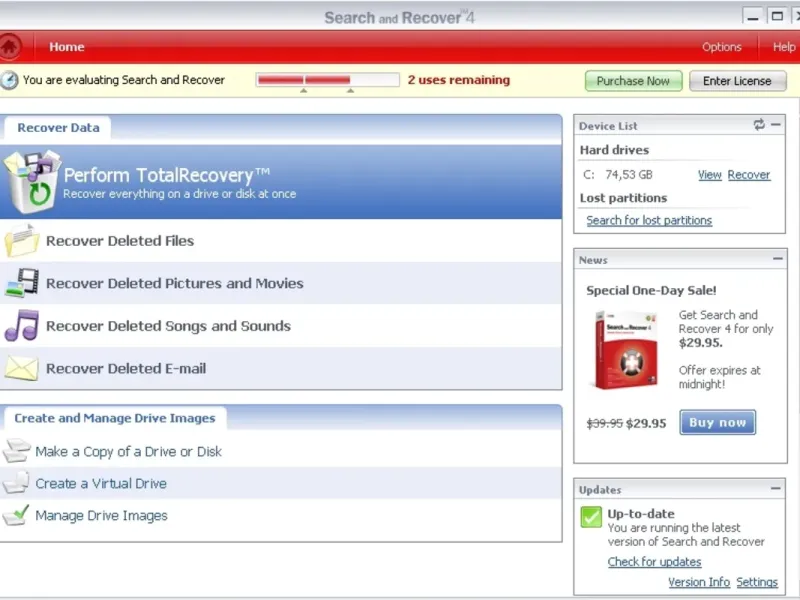Click the Buy now button
Viewport: 800px width, 600px height.
tap(717, 422)
